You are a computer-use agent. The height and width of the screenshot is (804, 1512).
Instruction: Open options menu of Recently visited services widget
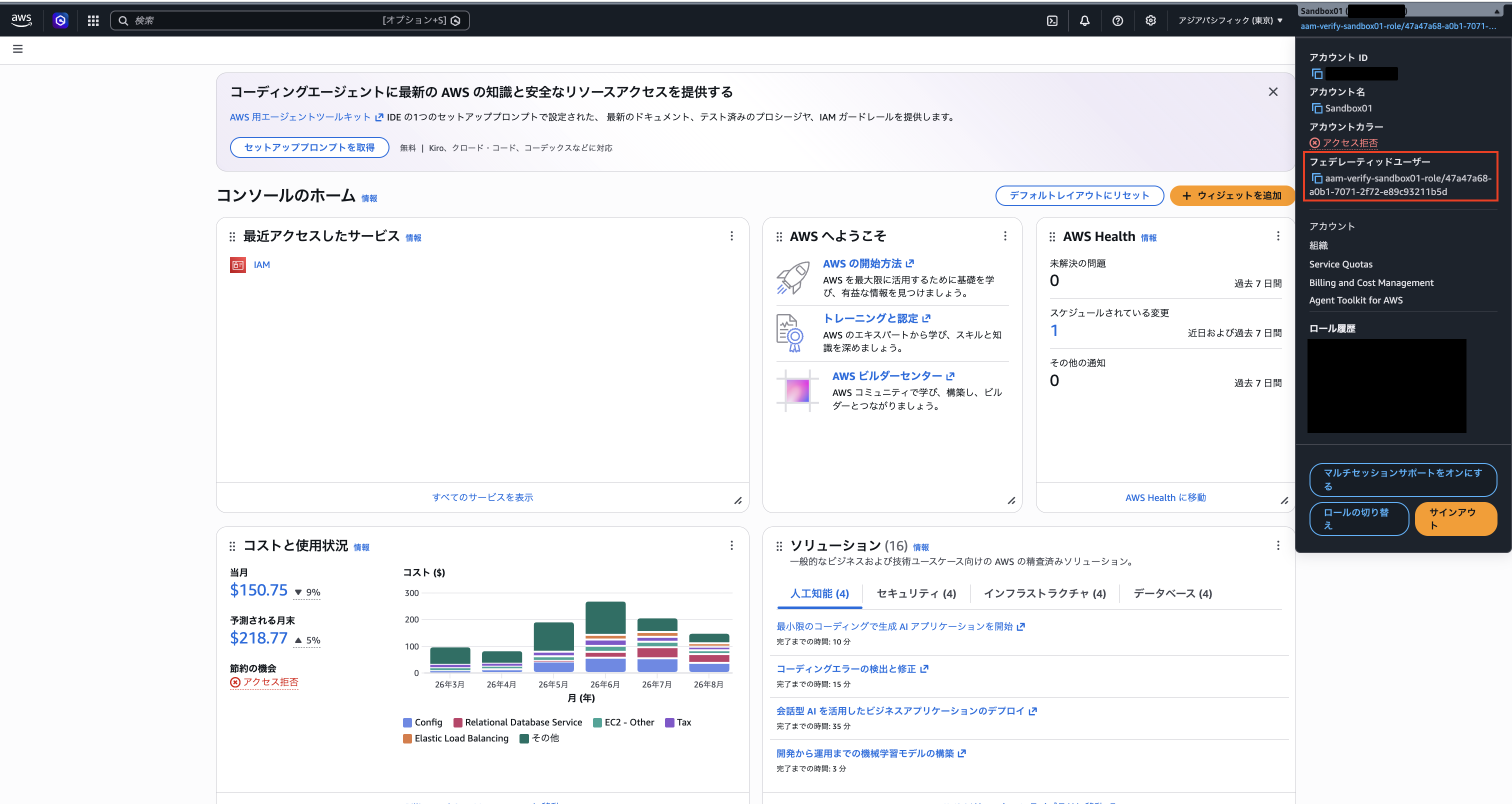tap(731, 236)
